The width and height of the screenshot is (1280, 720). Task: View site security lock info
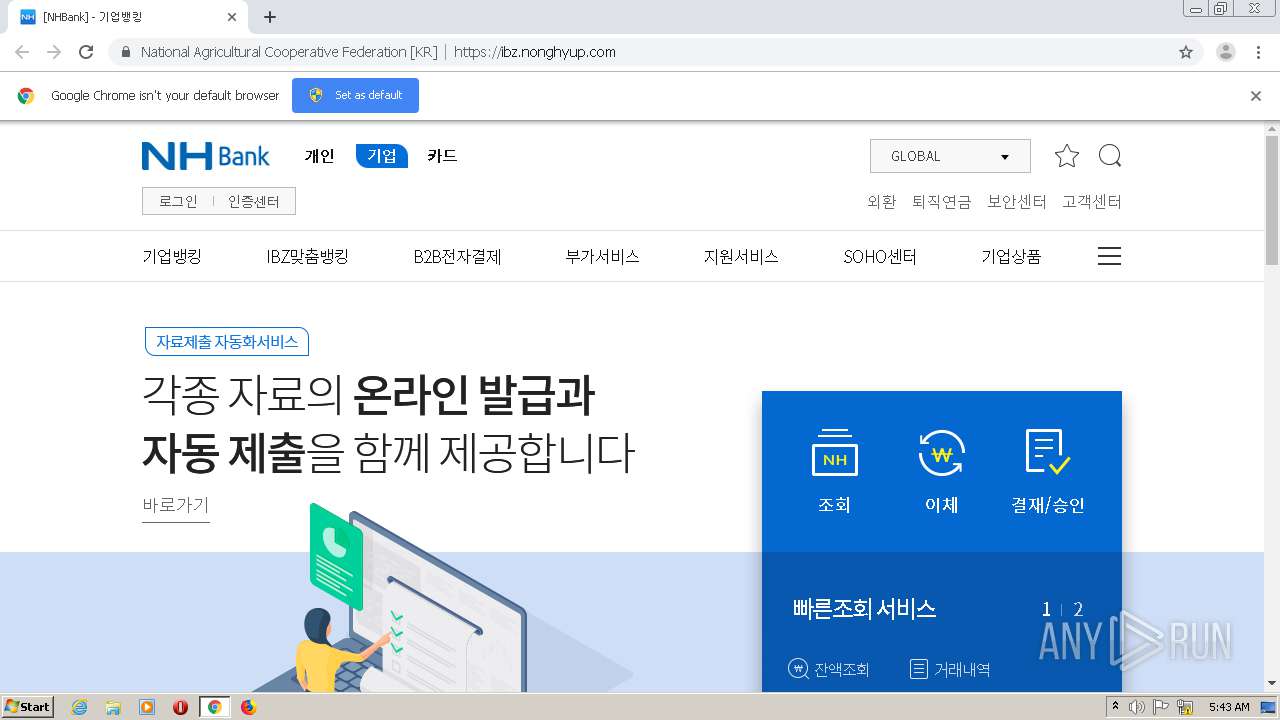click(125, 52)
